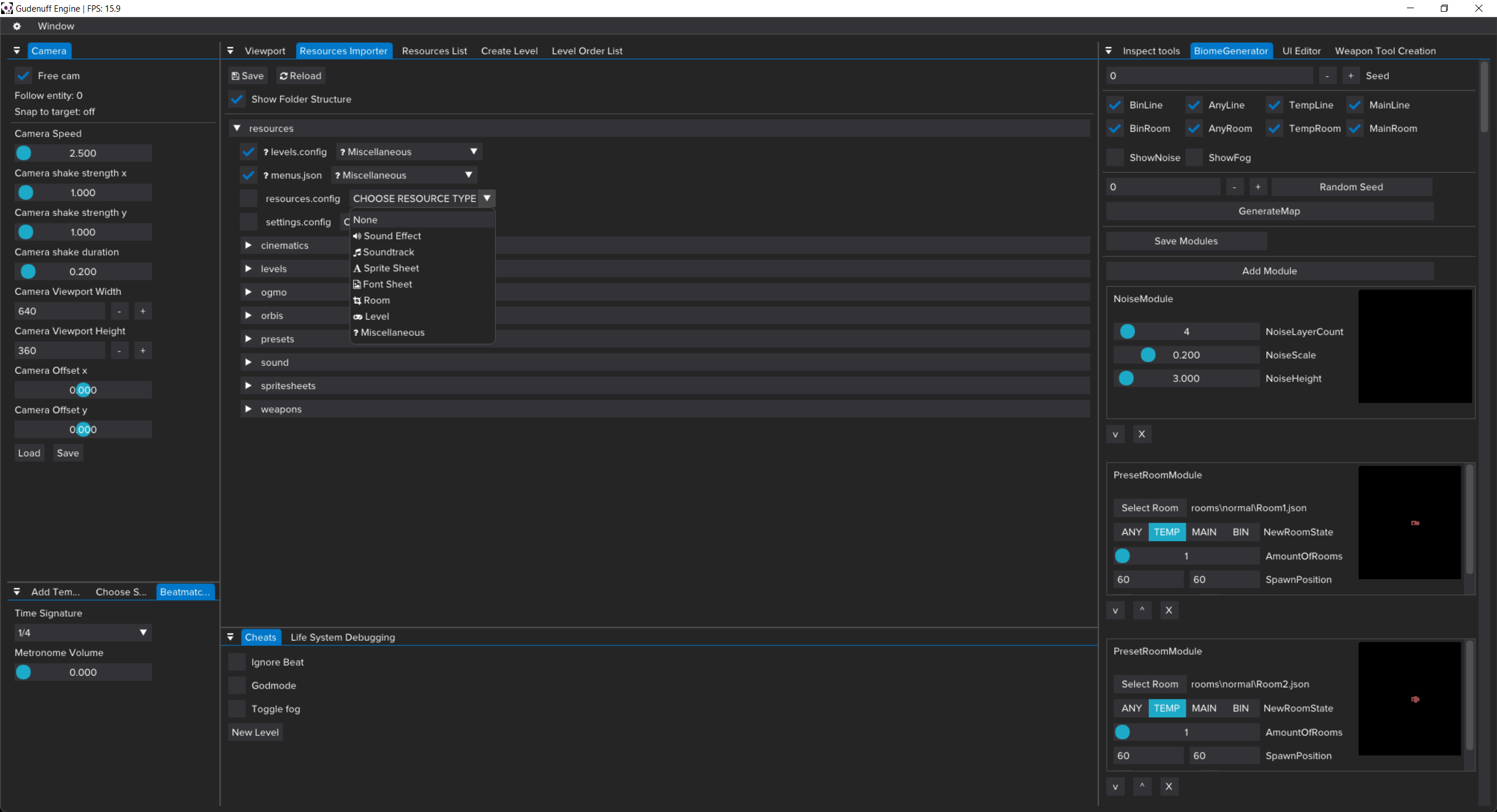The image size is (1497, 812).
Task: Adjust the Camera Speed slider
Action: (x=82, y=153)
